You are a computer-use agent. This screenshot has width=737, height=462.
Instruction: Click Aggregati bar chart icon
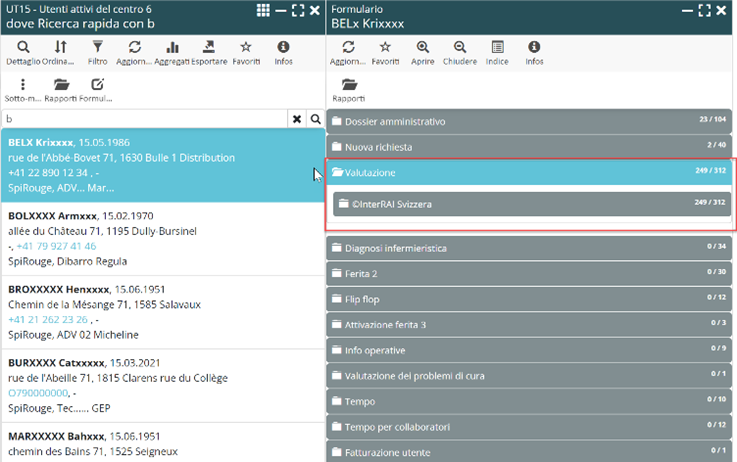(x=172, y=47)
